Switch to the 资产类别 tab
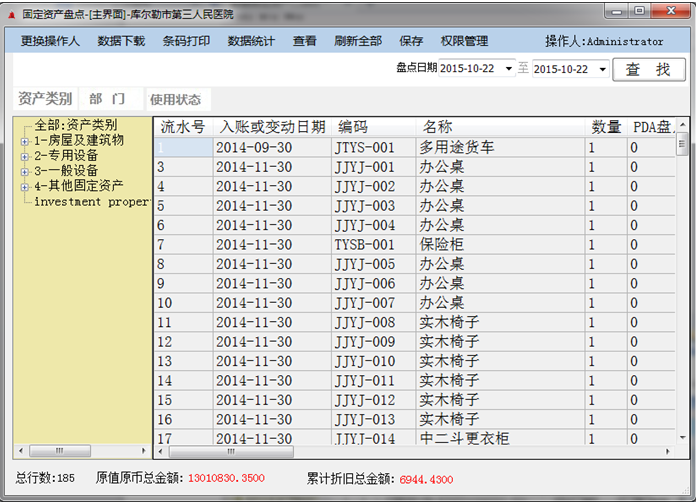This screenshot has width=696, height=502. click(45, 99)
